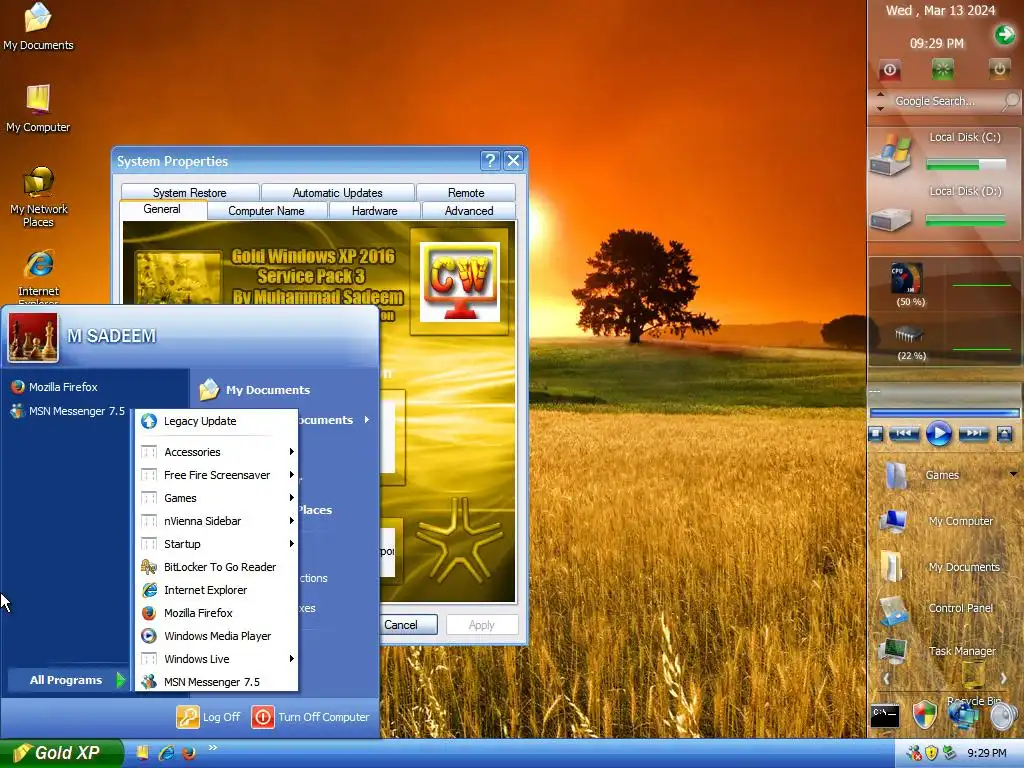1024x768 pixels.
Task: Click sidebar media player stop button
Action: pos(876,434)
